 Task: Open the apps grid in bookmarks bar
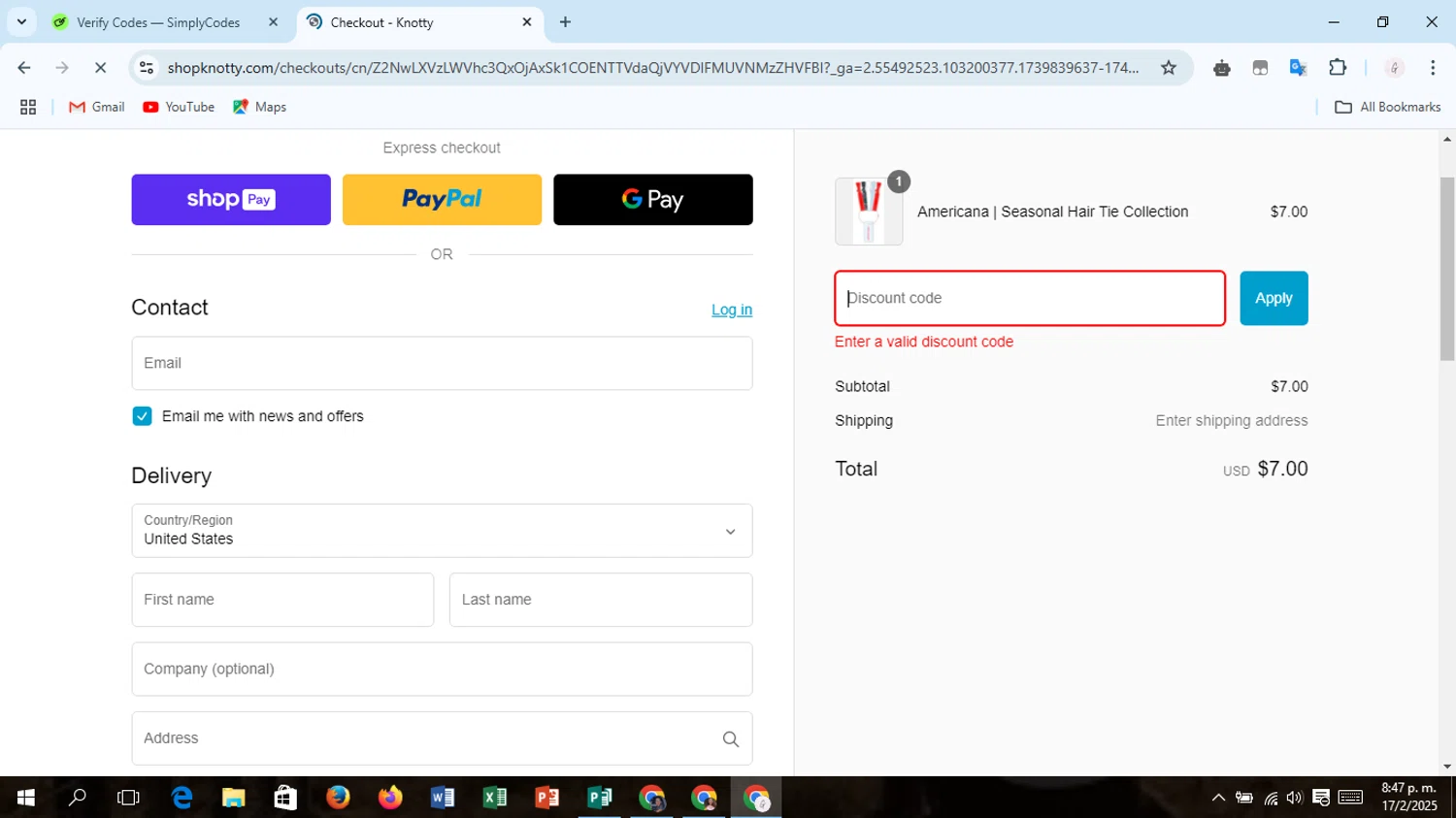pos(28,107)
